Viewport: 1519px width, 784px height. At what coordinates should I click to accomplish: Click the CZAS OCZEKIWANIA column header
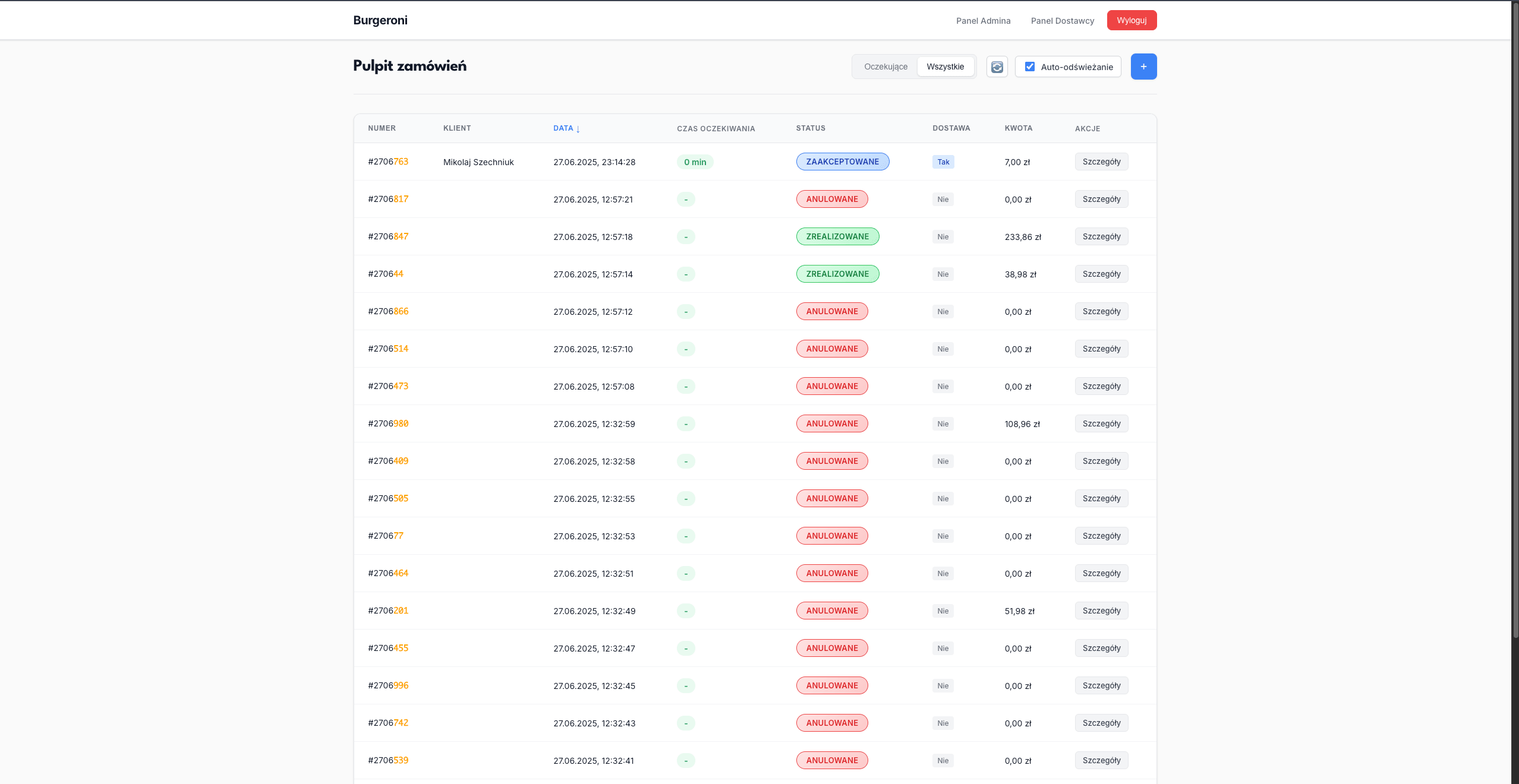(716, 129)
